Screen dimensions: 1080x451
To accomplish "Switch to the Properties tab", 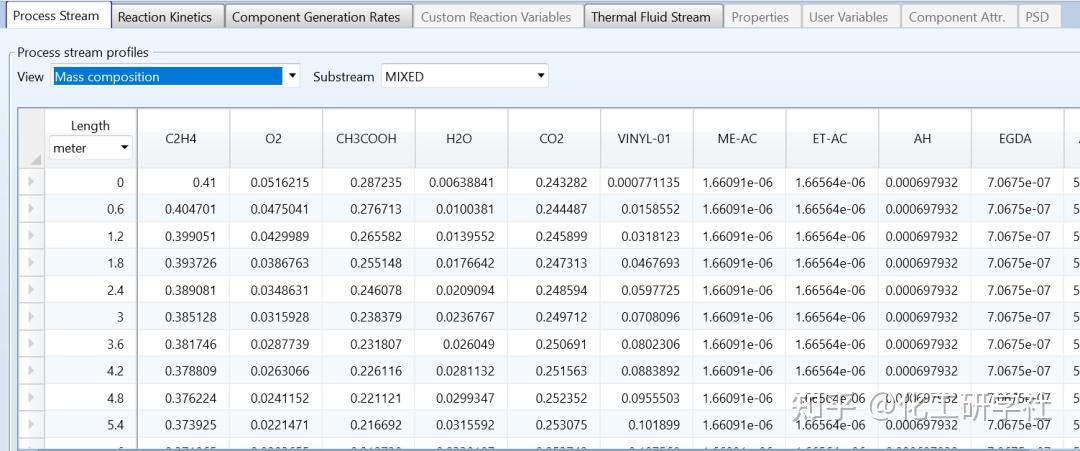I will click(760, 17).
